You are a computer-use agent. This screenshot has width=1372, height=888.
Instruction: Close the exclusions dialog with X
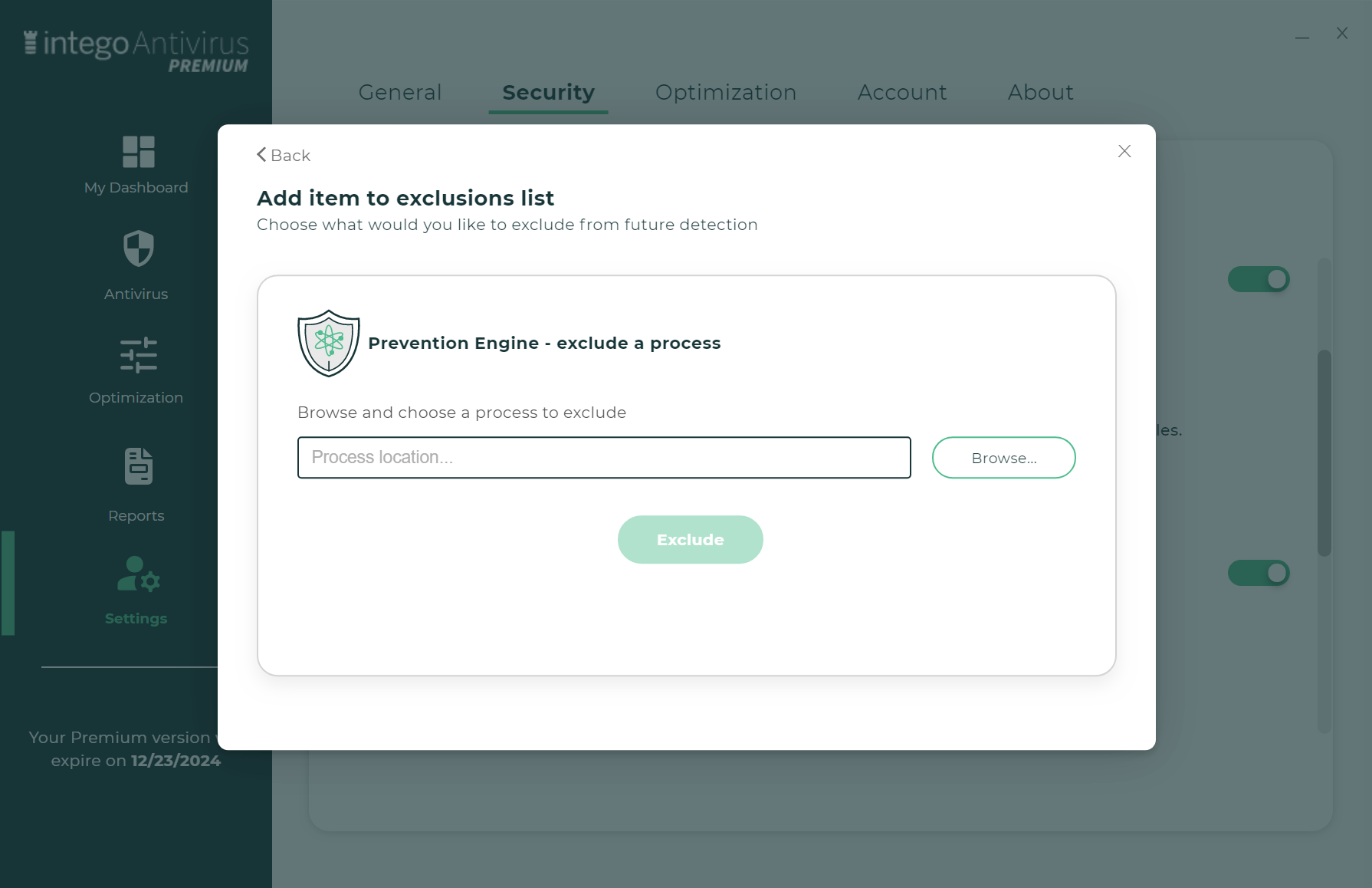[x=1124, y=151]
